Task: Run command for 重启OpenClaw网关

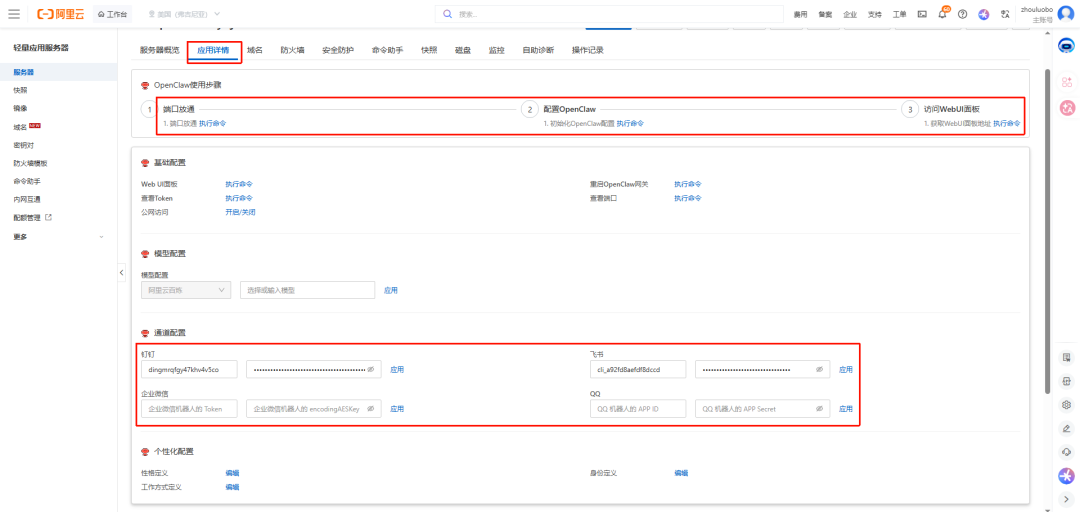Action: tap(688, 184)
